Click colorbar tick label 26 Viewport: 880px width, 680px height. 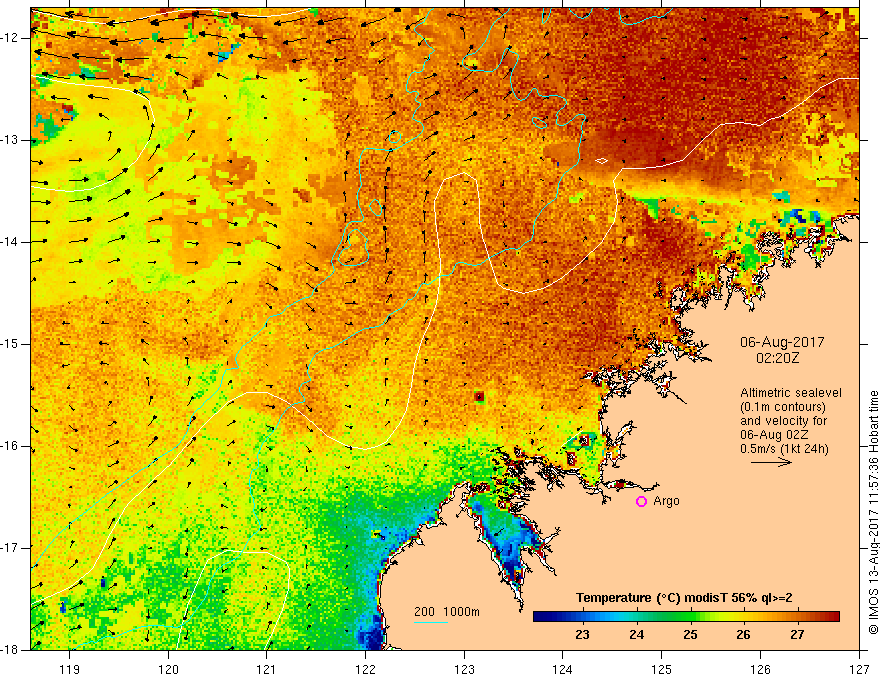tap(744, 635)
